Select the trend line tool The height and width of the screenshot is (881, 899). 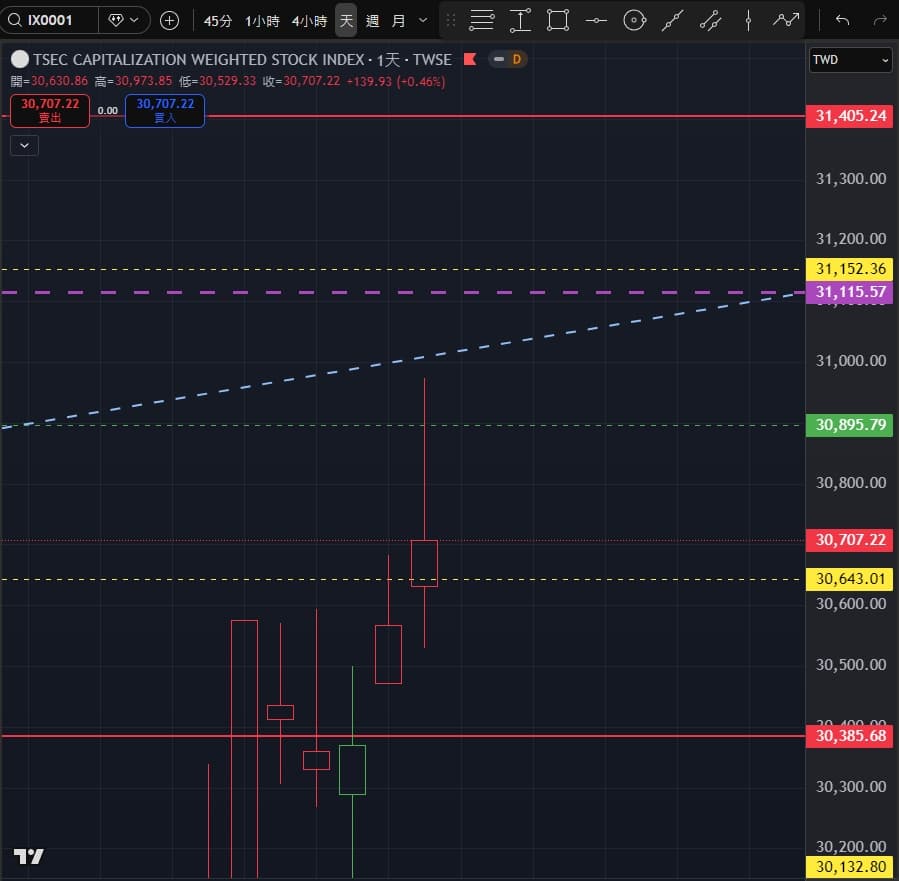pyautogui.click(x=672, y=21)
